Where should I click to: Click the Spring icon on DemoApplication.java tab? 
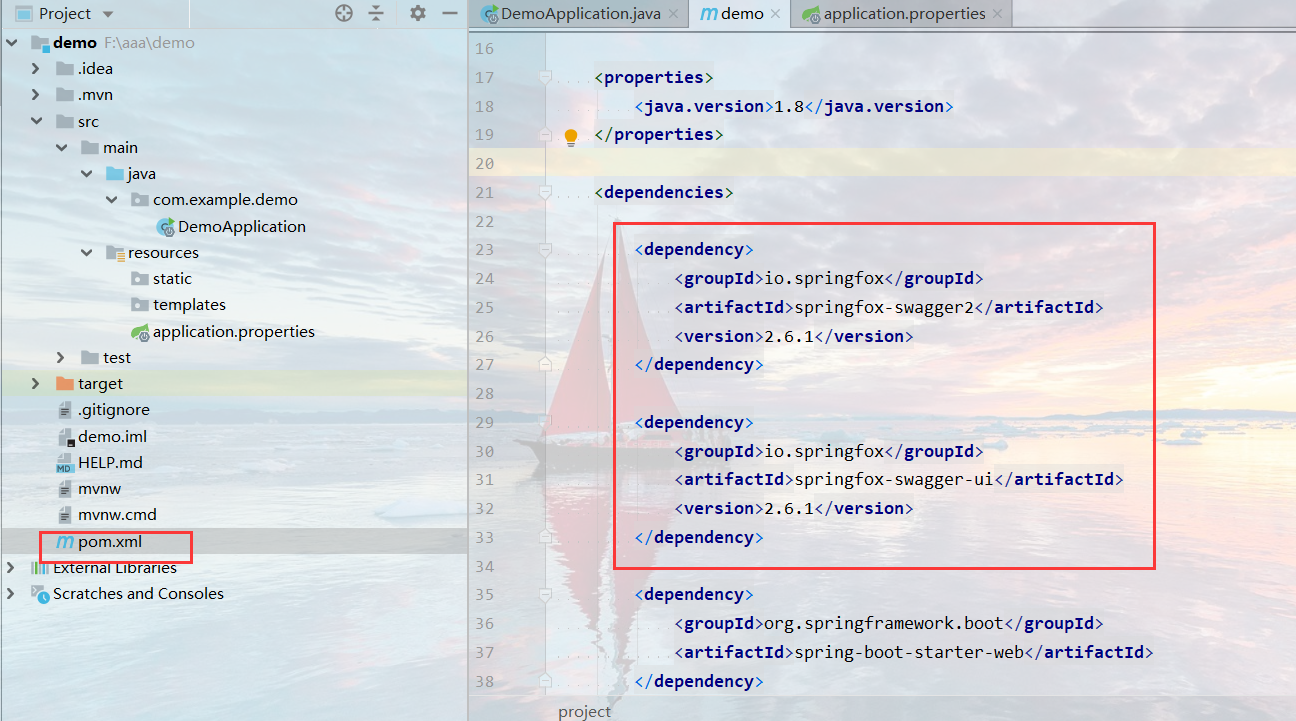point(492,14)
